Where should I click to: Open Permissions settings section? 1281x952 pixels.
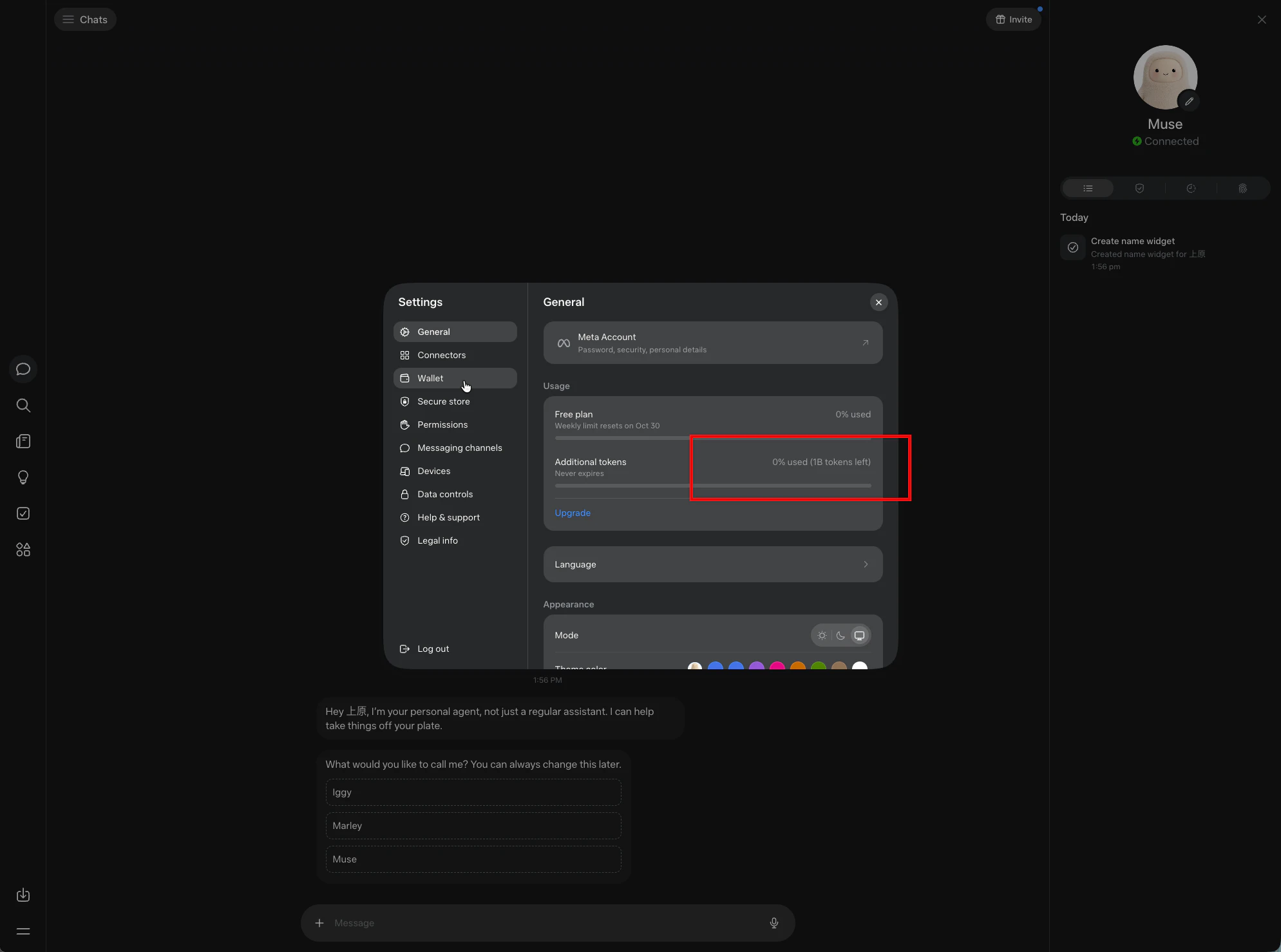click(x=455, y=424)
